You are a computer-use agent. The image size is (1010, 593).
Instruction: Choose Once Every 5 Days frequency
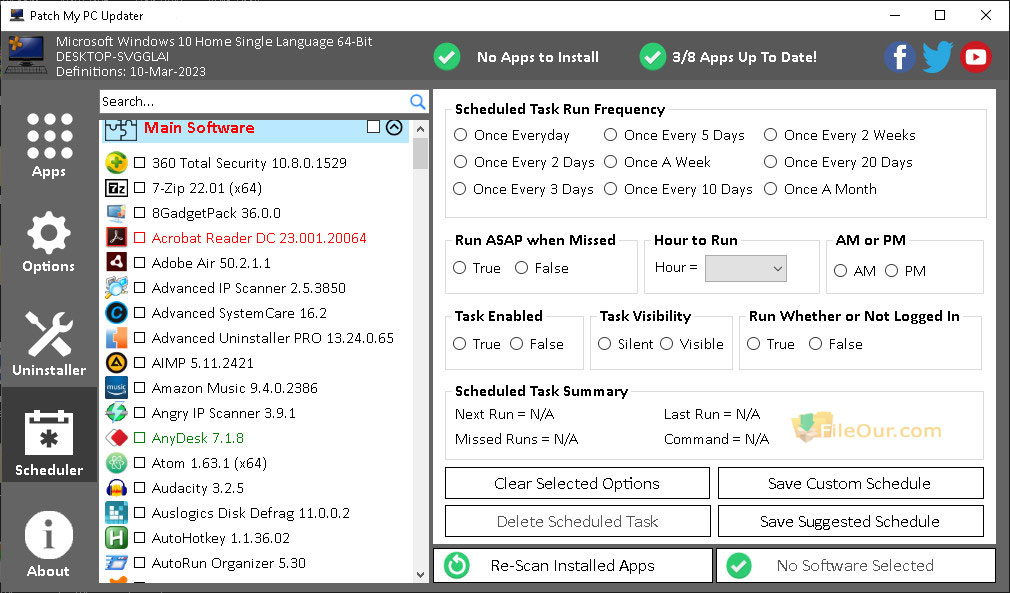coord(611,135)
